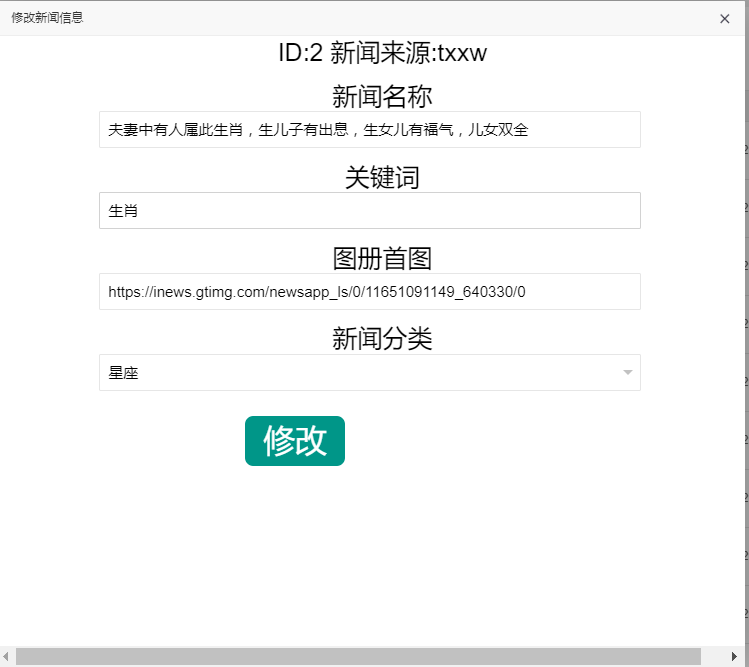Click the 图册首图 label
The height and width of the screenshot is (667, 749).
pyautogui.click(x=382, y=258)
